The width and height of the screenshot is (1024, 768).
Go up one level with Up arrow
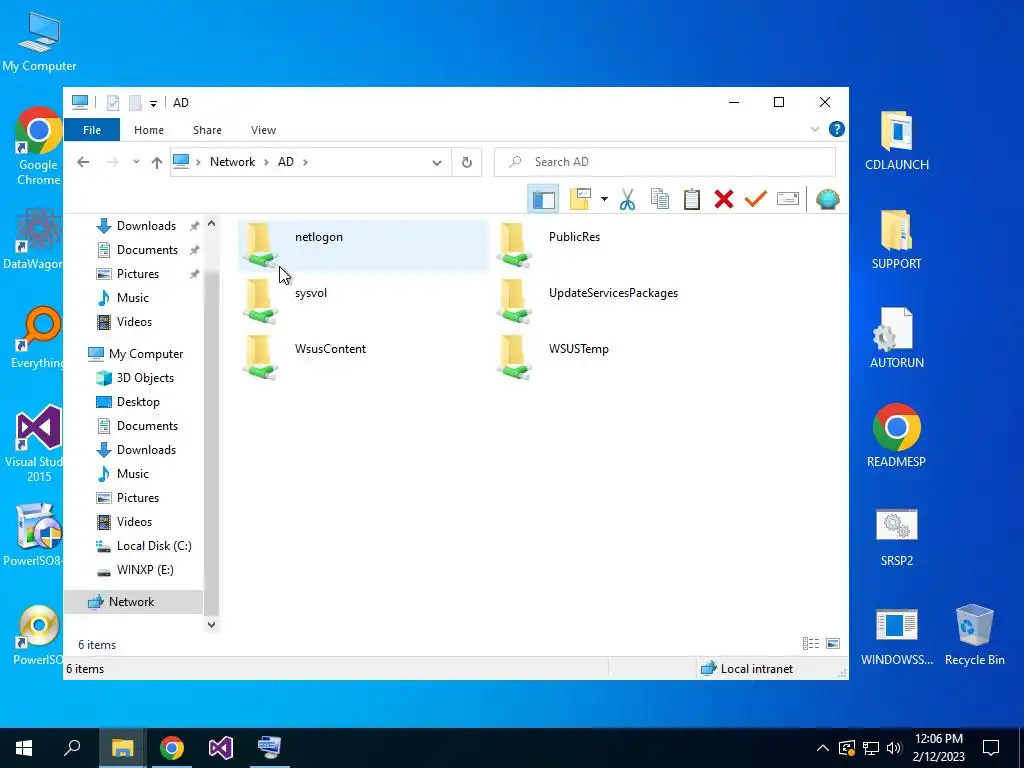[x=157, y=163]
